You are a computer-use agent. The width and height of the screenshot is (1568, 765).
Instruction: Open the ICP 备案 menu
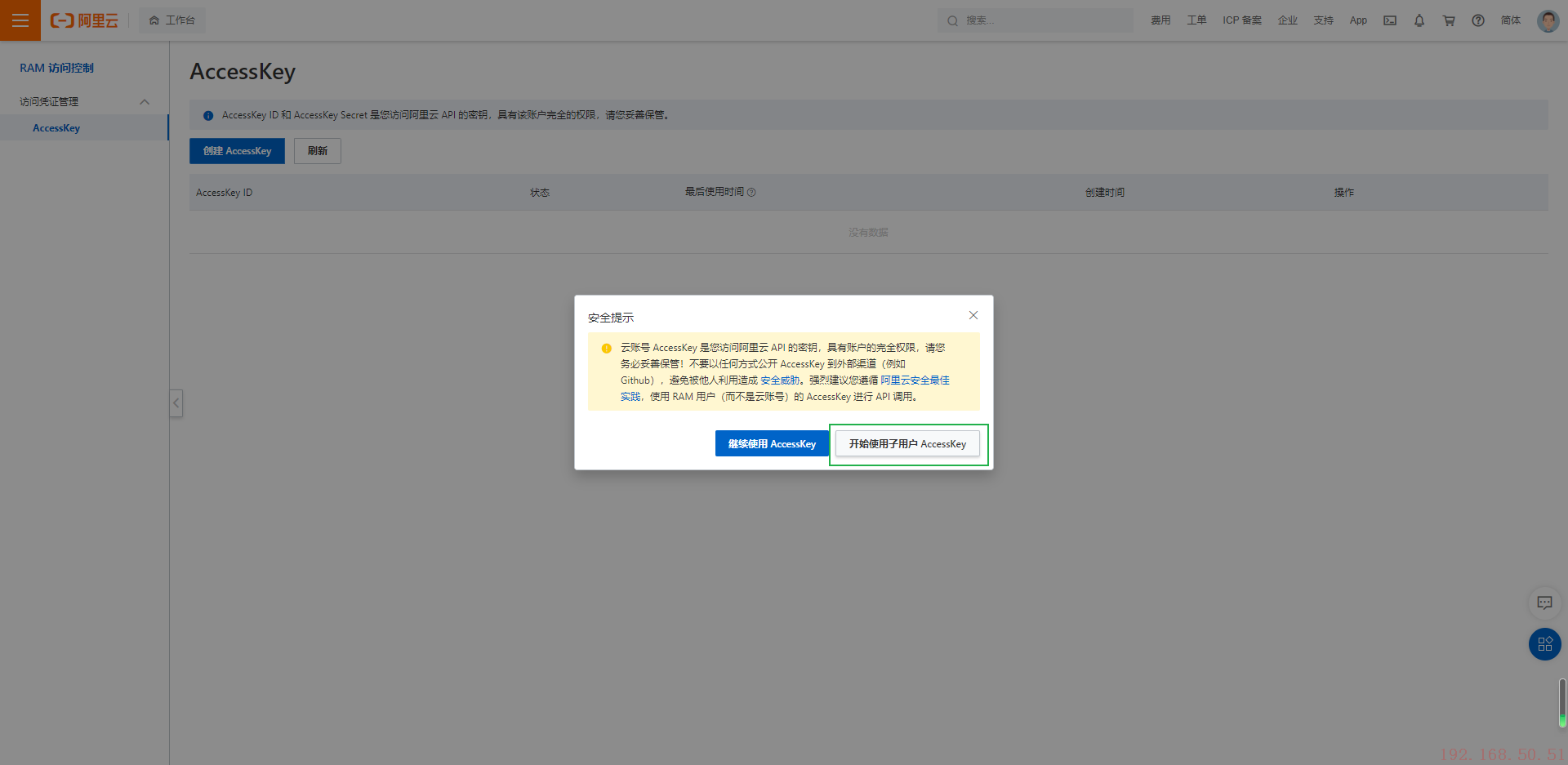coord(1242,20)
